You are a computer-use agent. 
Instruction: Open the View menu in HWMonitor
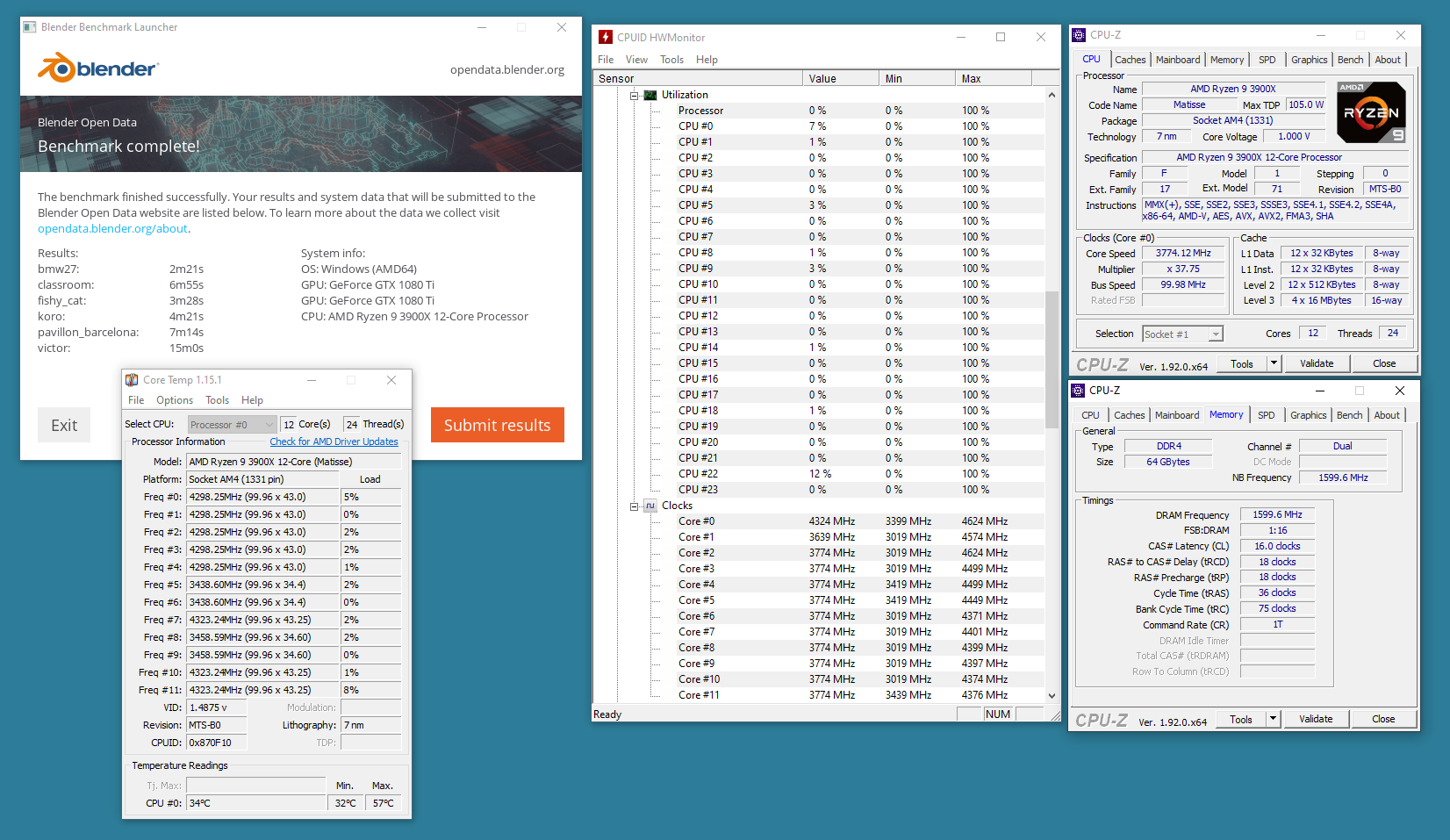click(x=636, y=60)
